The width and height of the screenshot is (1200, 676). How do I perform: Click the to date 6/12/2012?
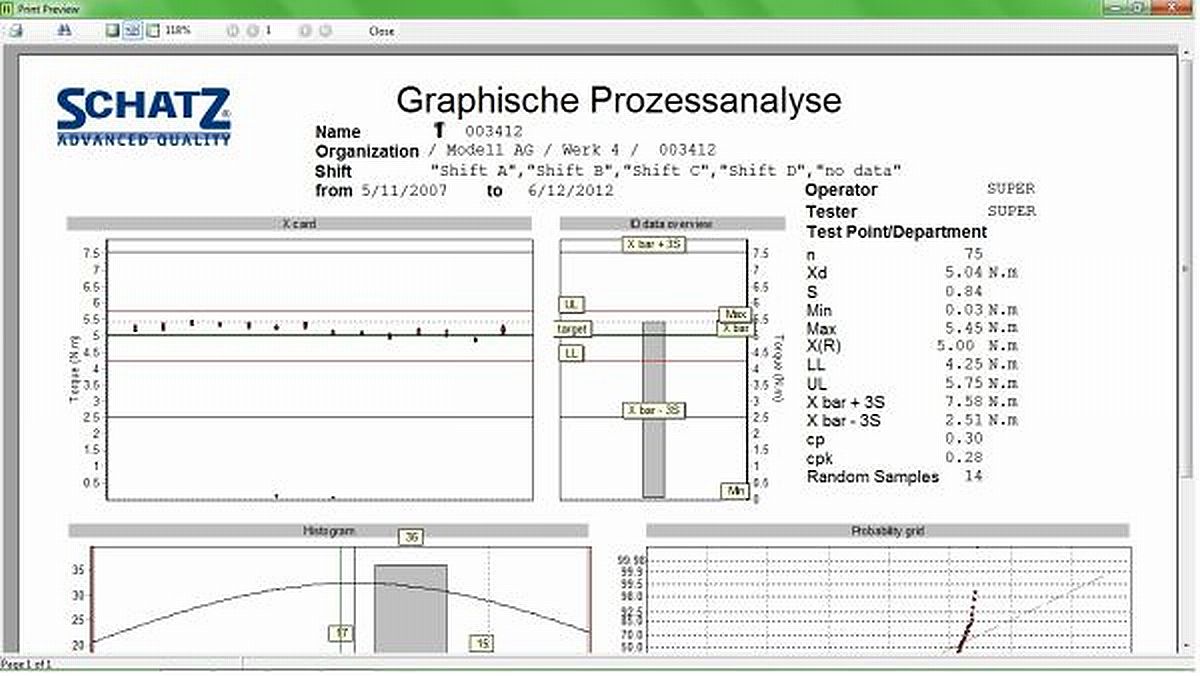coord(570,190)
